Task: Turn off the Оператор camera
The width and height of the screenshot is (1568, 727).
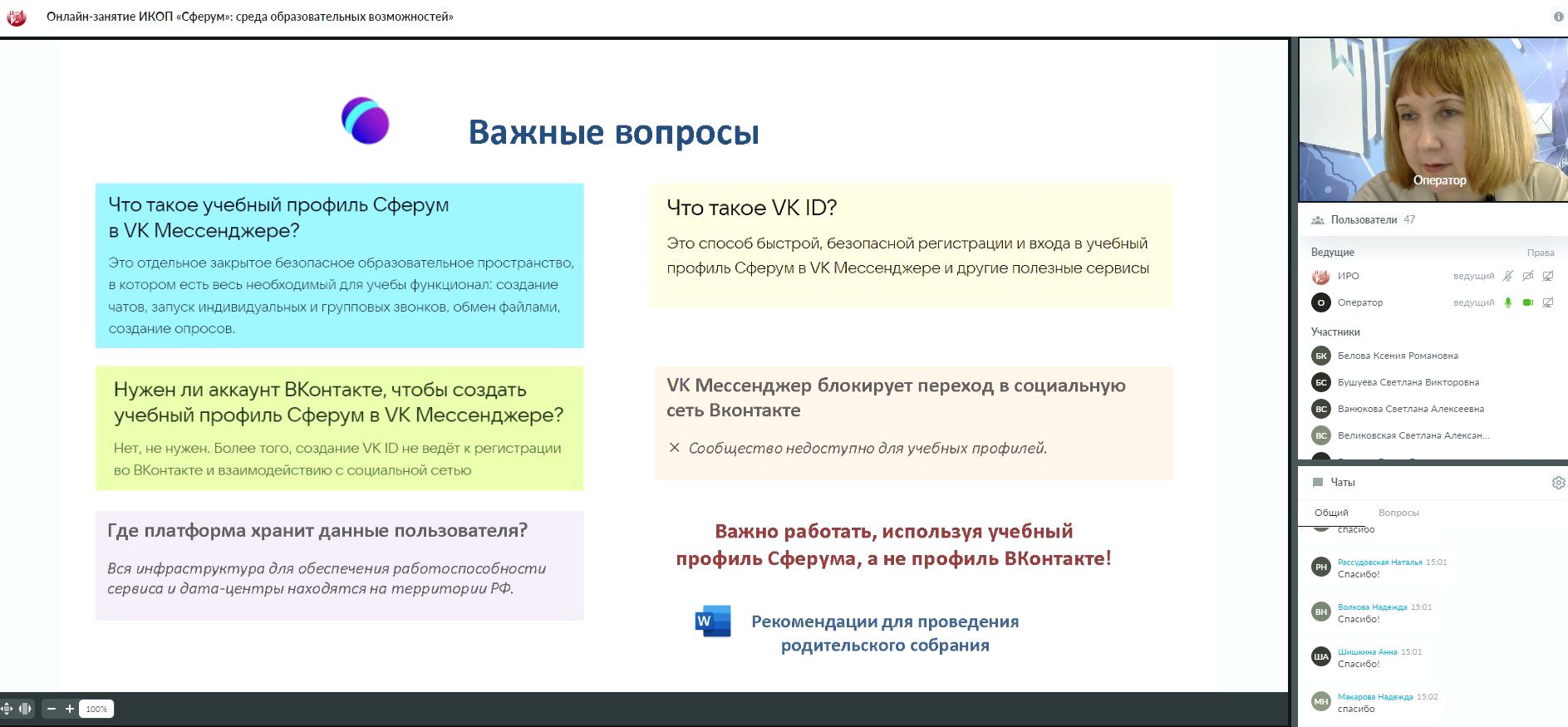Action: click(x=1527, y=302)
